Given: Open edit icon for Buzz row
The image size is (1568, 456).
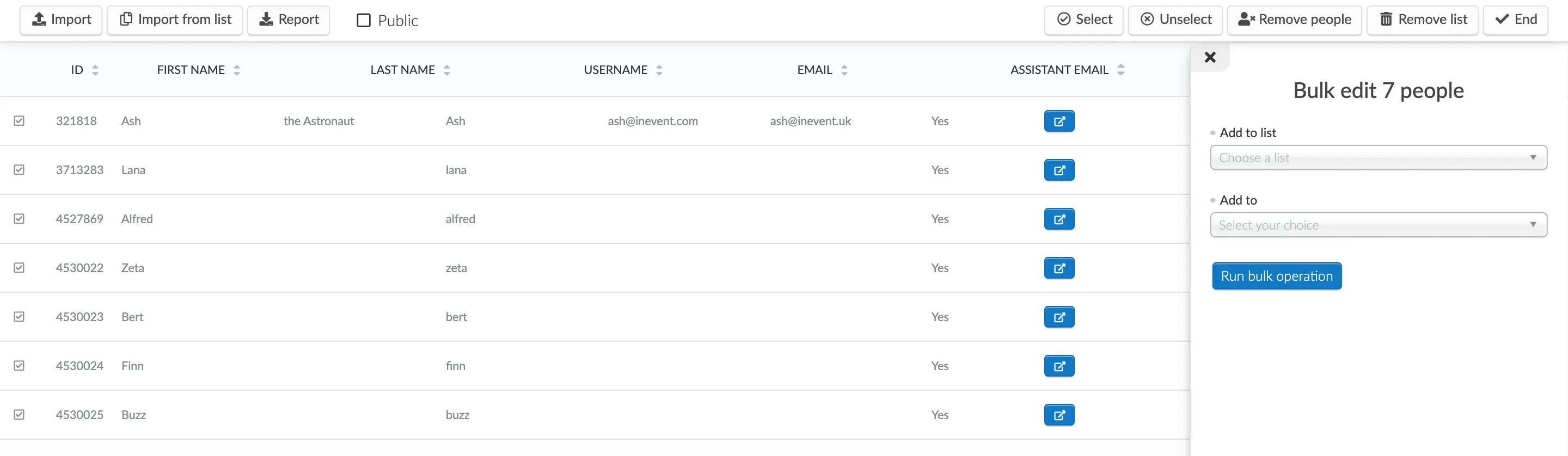Looking at the screenshot, I should click(x=1059, y=415).
